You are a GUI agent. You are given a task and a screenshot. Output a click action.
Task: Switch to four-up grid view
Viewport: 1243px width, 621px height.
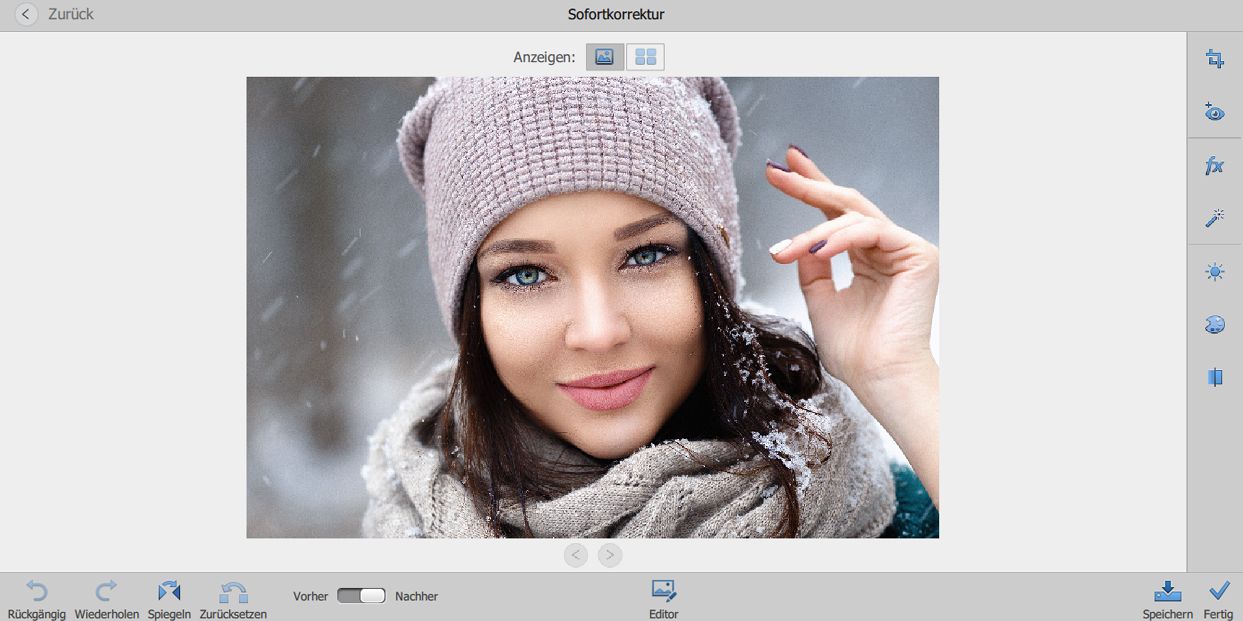click(x=645, y=57)
